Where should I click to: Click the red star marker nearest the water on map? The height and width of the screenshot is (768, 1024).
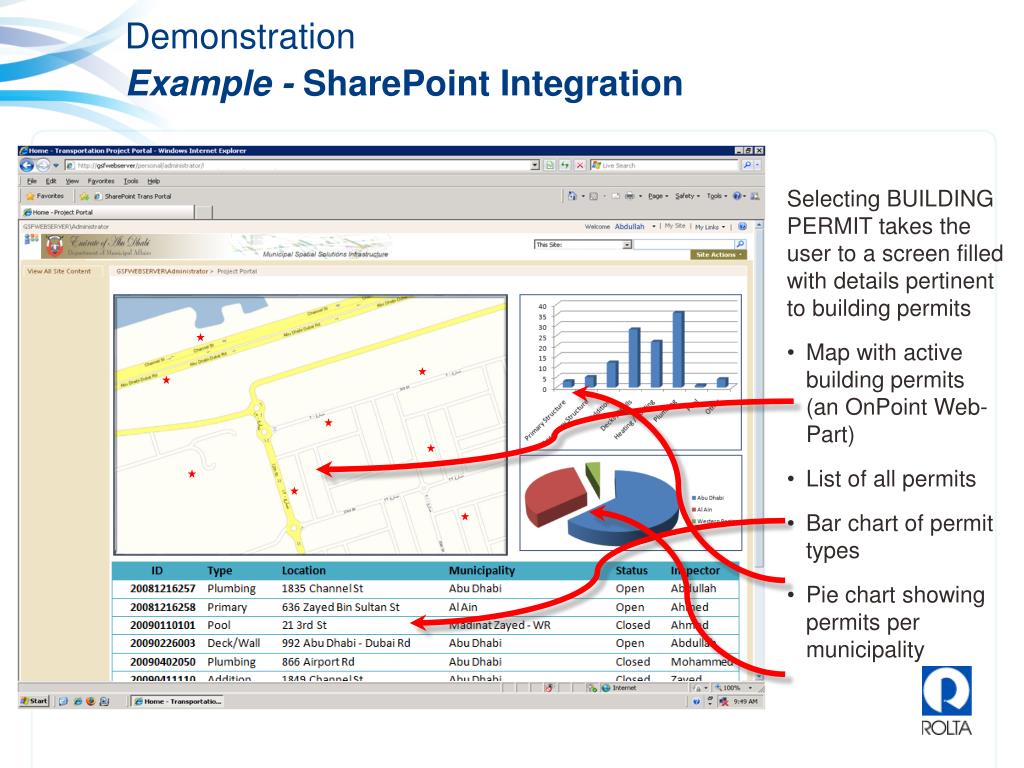point(200,338)
